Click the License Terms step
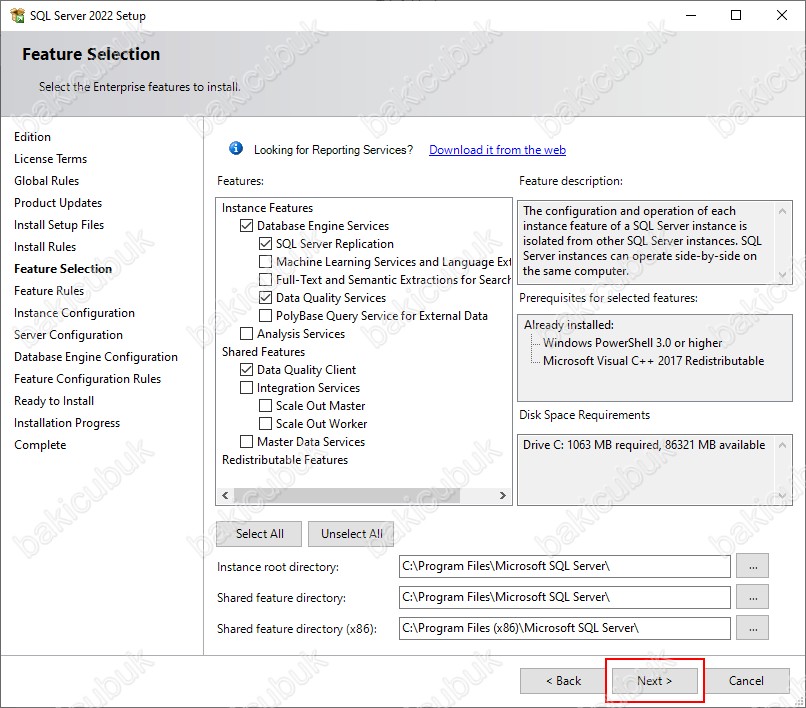 (50, 159)
